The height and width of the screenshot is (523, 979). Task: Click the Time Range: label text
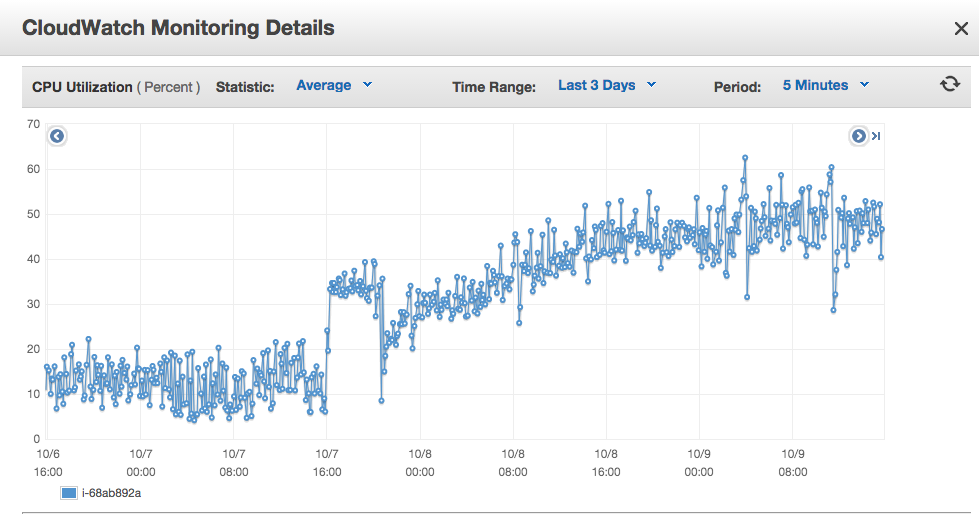click(494, 87)
